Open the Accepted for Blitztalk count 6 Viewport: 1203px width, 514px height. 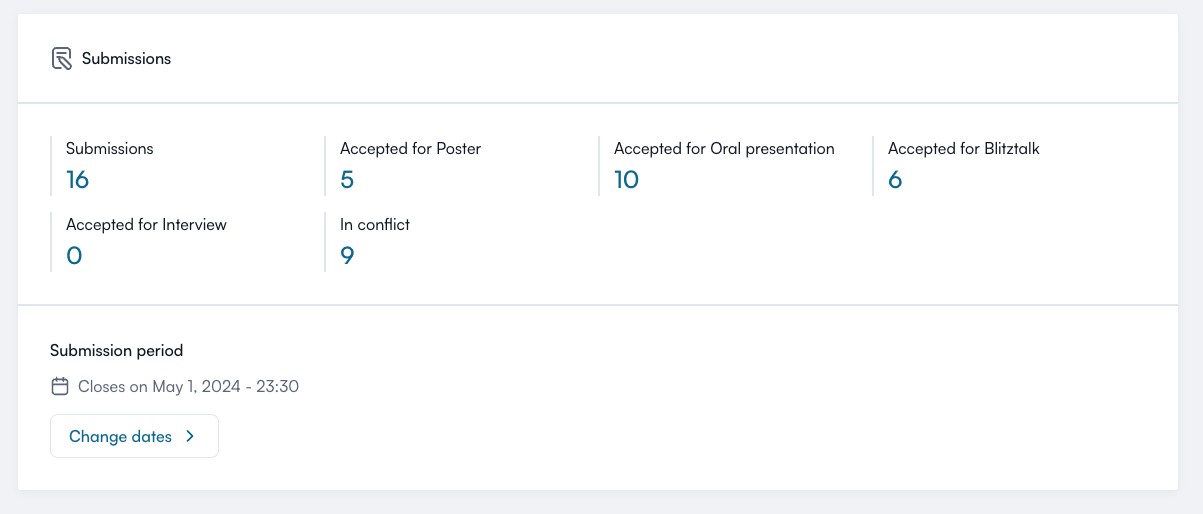click(x=895, y=180)
